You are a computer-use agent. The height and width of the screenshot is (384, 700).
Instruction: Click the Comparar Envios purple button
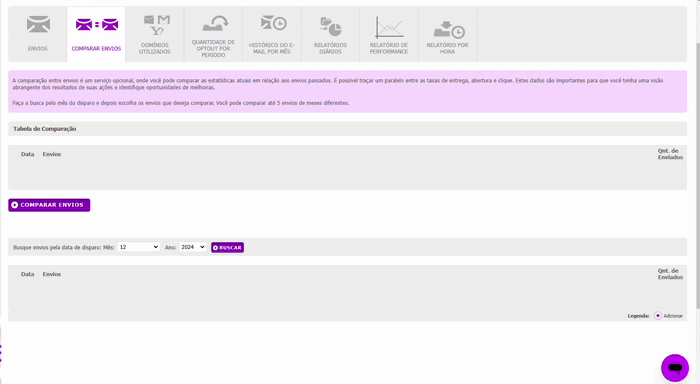[49, 205]
